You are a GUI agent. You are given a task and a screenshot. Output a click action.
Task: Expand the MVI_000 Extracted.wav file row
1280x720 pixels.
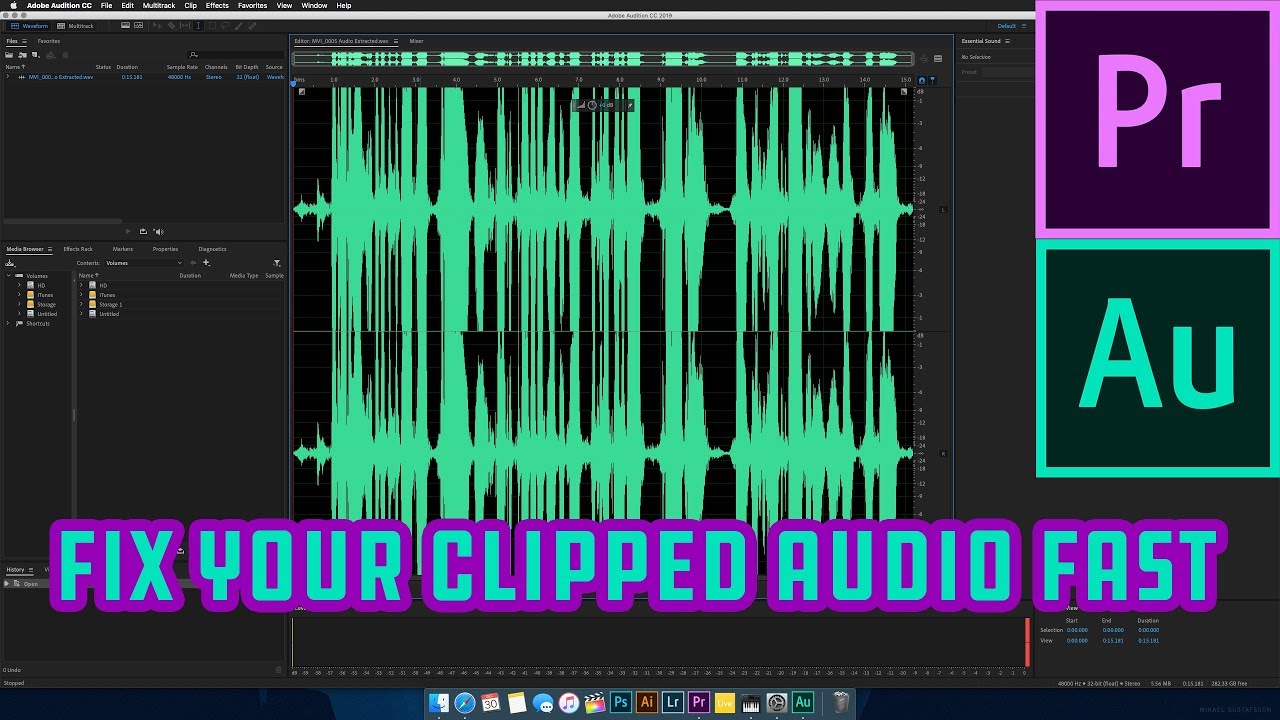coord(8,77)
